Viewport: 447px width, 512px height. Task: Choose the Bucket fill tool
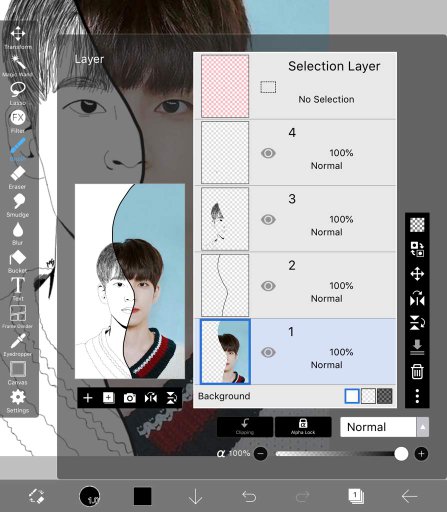pyautogui.click(x=18, y=262)
